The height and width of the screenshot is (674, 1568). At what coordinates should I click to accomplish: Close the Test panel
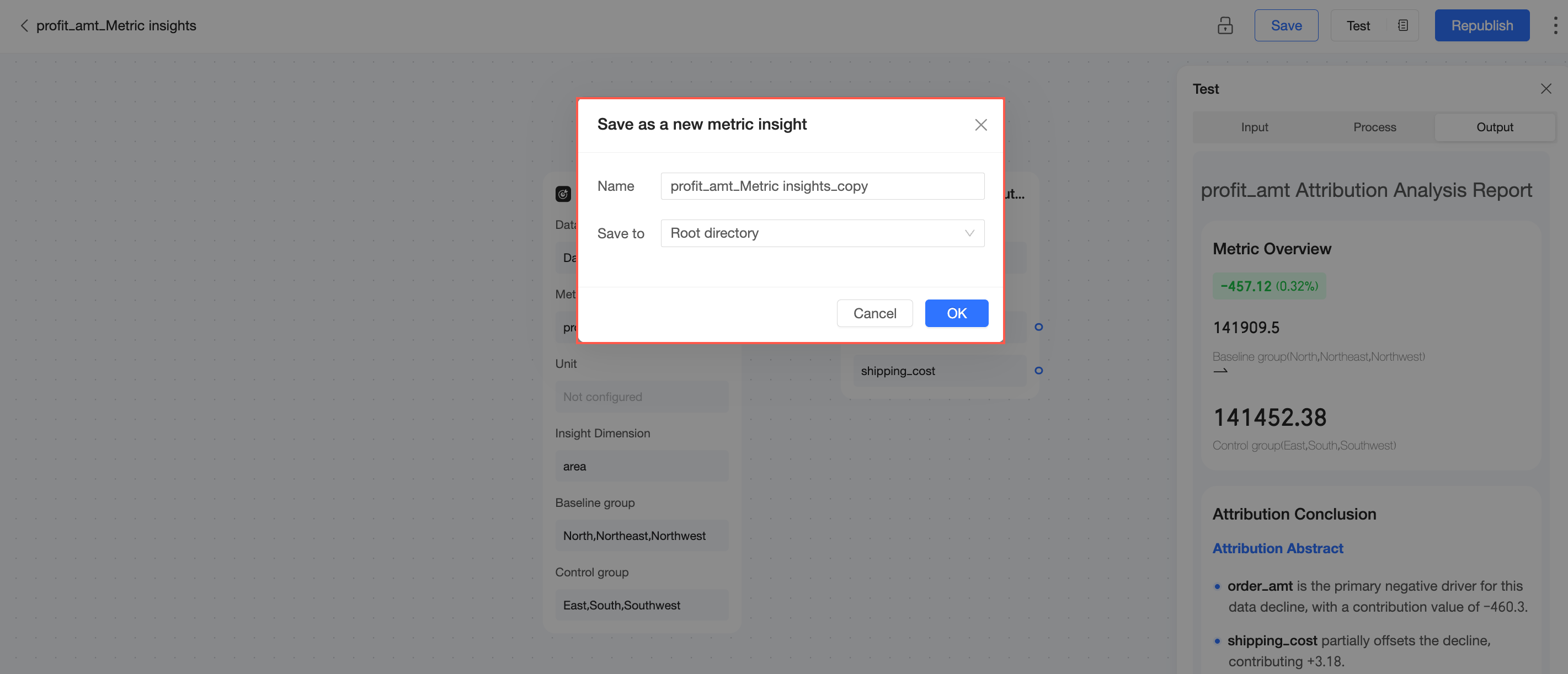(x=1545, y=89)
